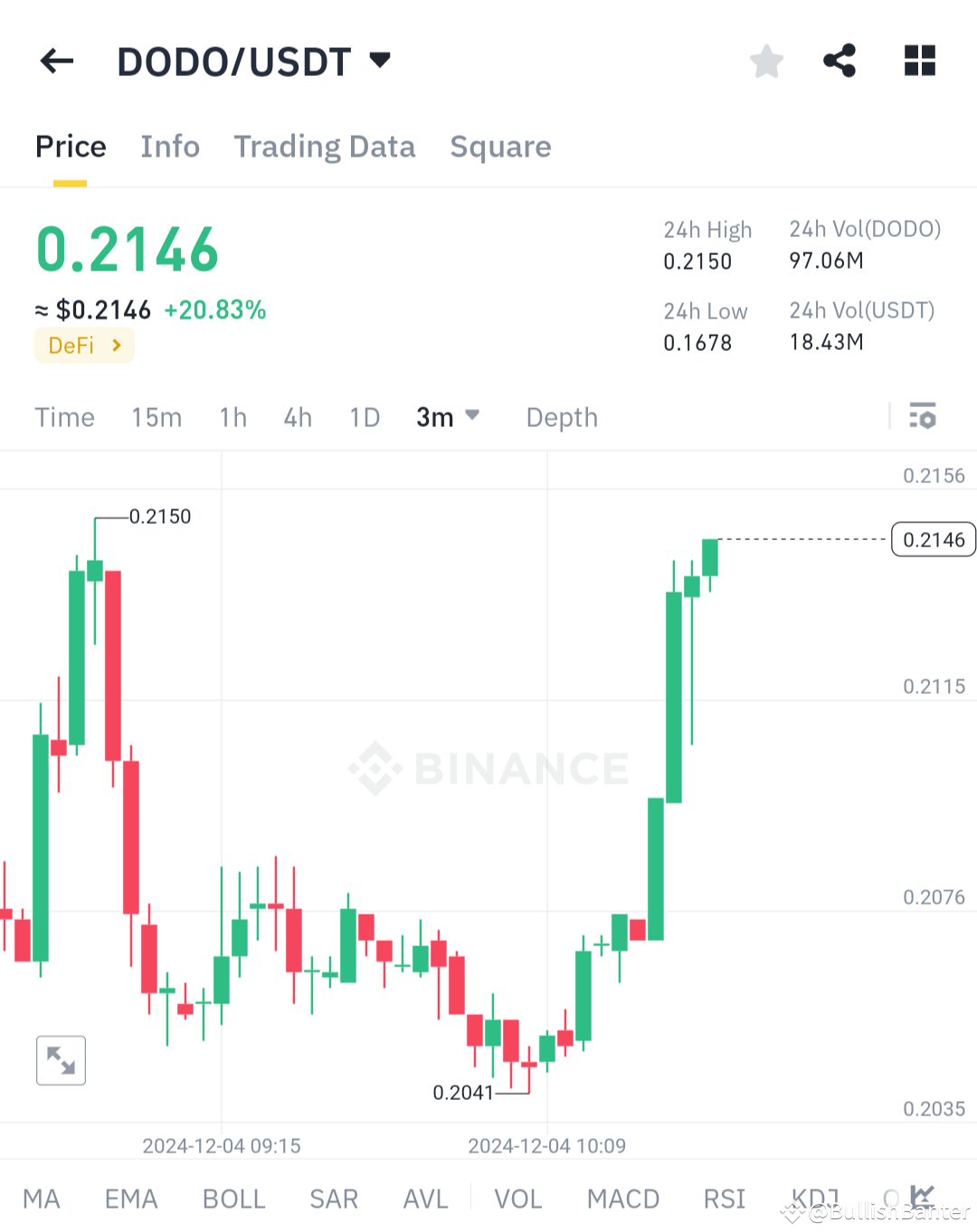Expand the DeFi category chevron
Image resolution: width=977 pixels, height=1232 pixels.
tap(115, 345)
